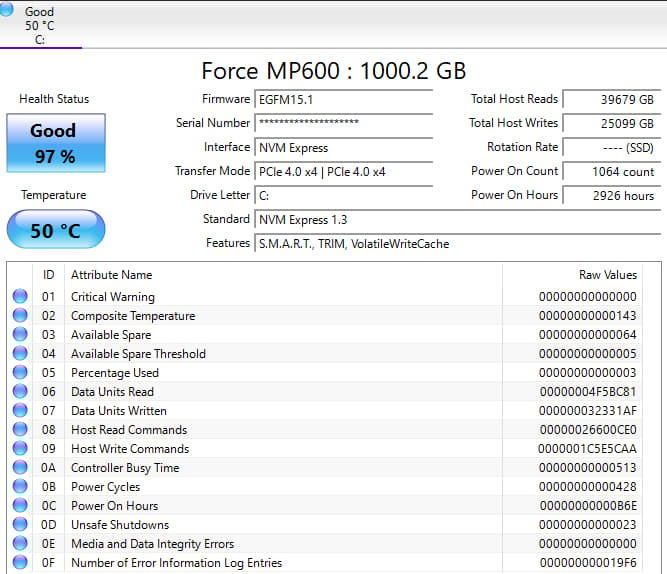
Task: Click raw value 00000000000023
Action: [x=587, y=525]
